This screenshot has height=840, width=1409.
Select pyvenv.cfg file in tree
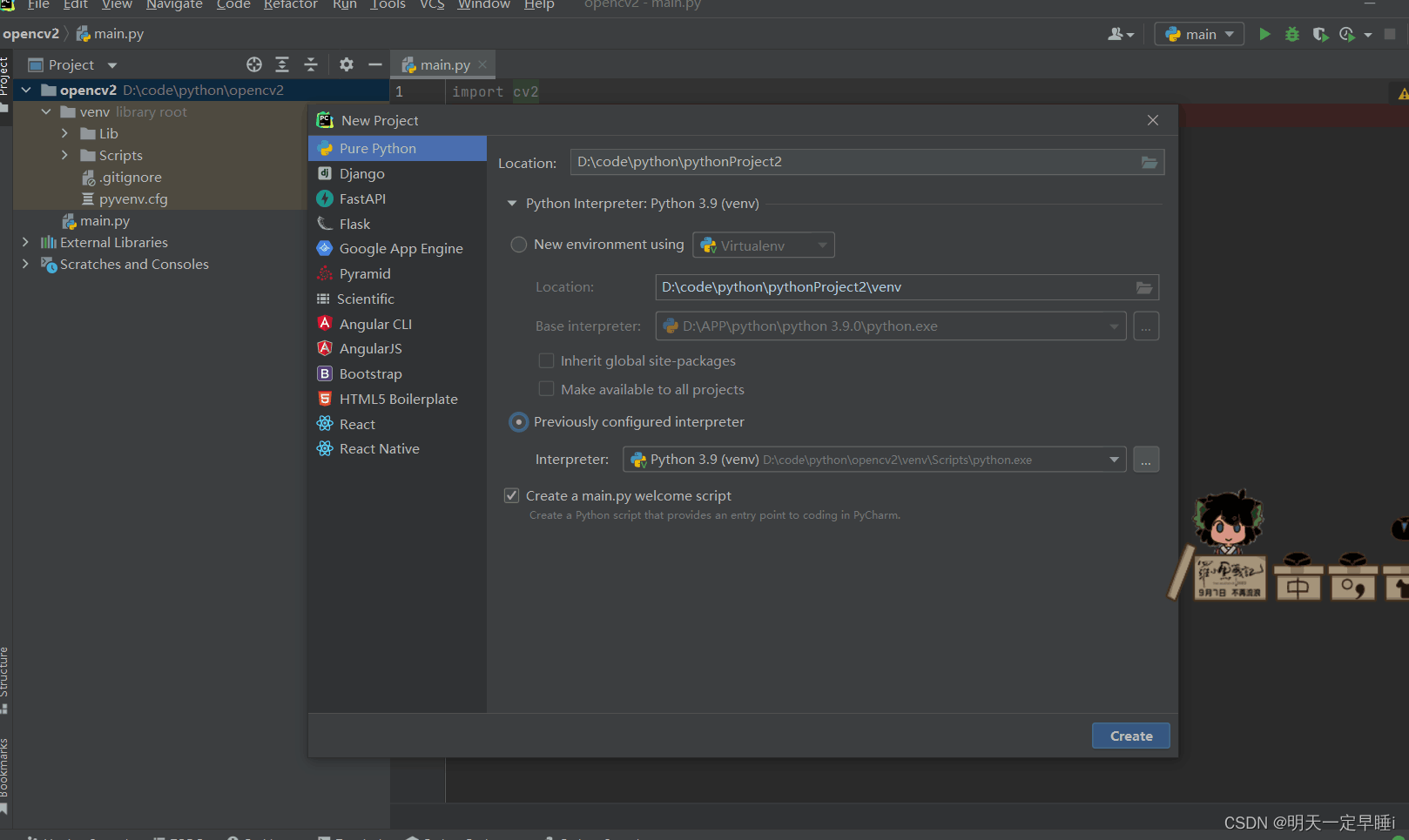[132, 199]
